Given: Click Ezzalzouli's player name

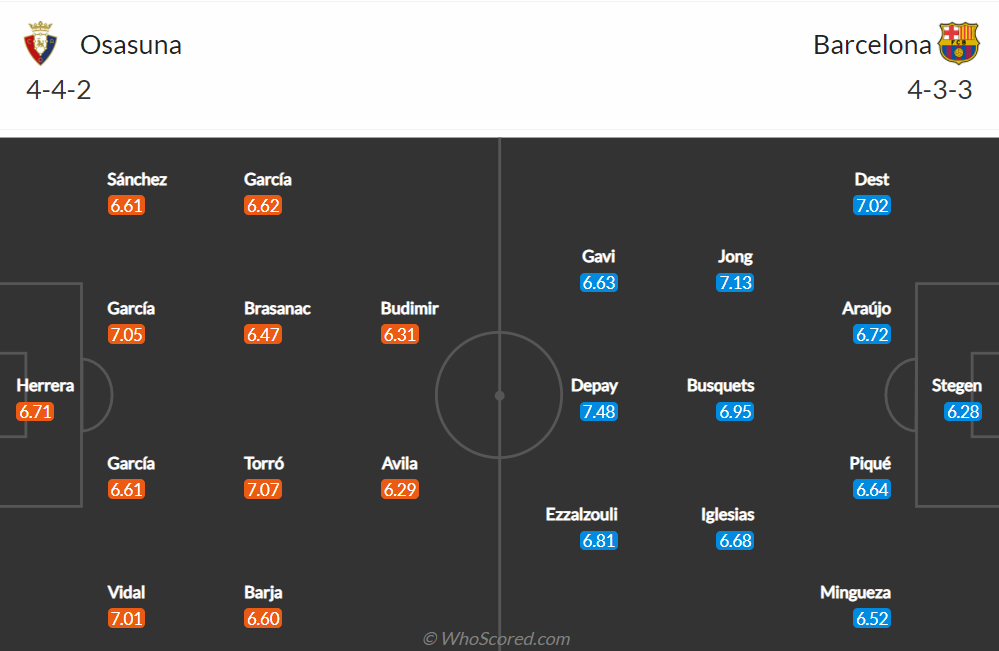Looking at the screenshot, I should (x=582, y=515).
